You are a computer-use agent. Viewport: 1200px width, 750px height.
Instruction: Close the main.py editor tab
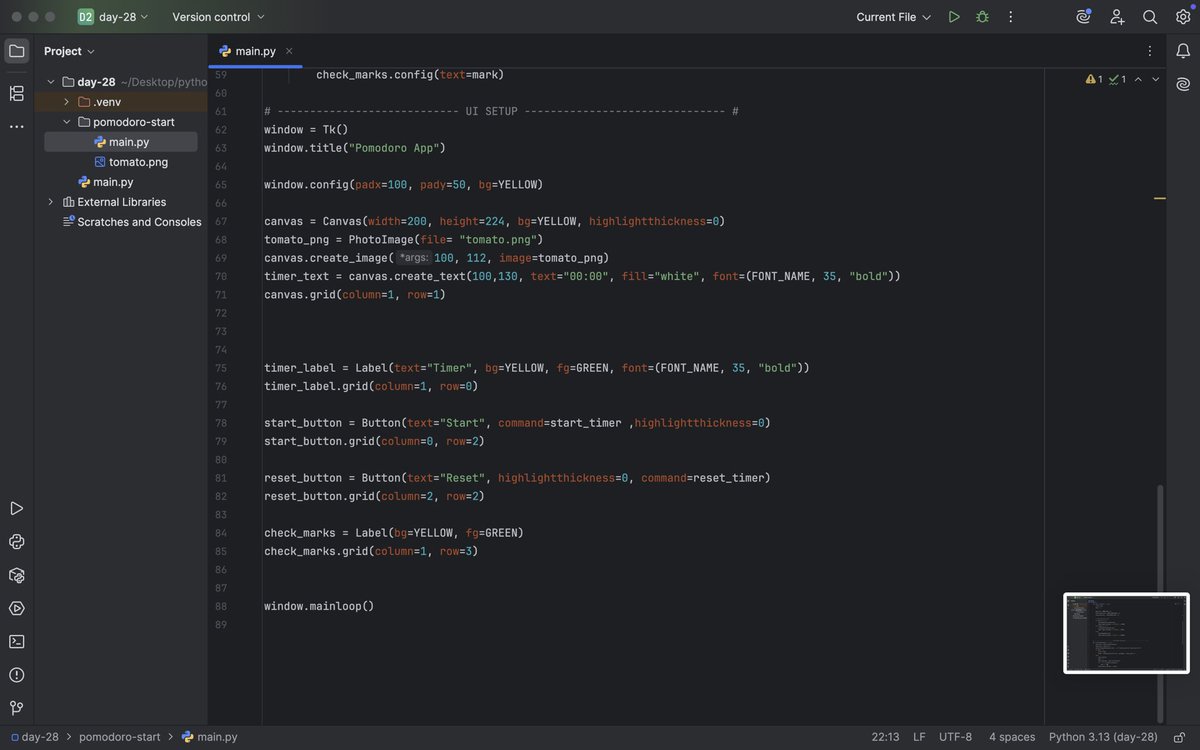tap(289, 51)
